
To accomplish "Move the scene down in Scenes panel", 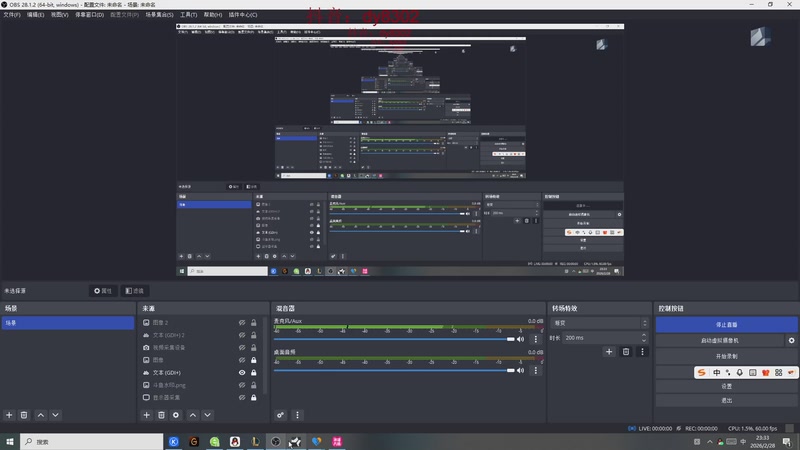I will [x=56, y=415].
